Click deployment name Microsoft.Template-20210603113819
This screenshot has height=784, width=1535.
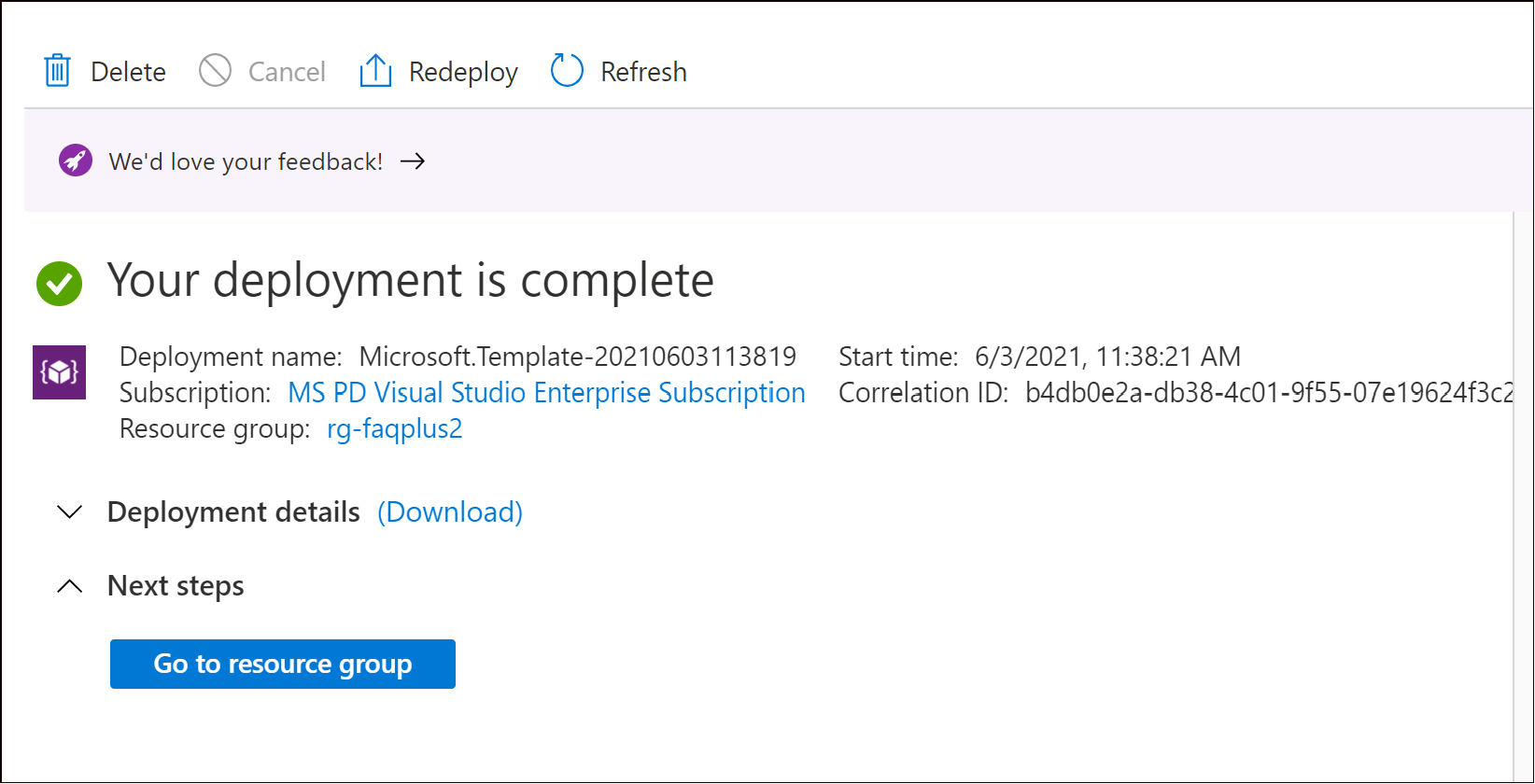click(x=578, y=357)
